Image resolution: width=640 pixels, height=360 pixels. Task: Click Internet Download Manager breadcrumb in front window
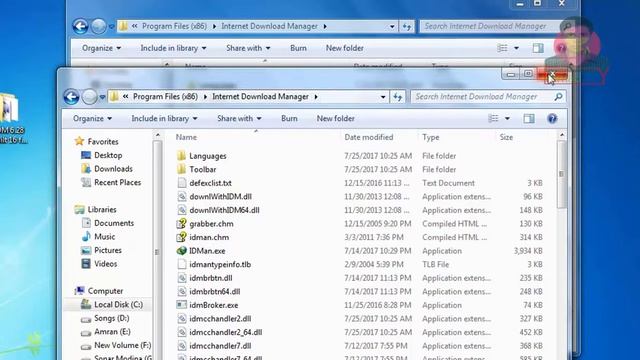click(x=260, y=97)
